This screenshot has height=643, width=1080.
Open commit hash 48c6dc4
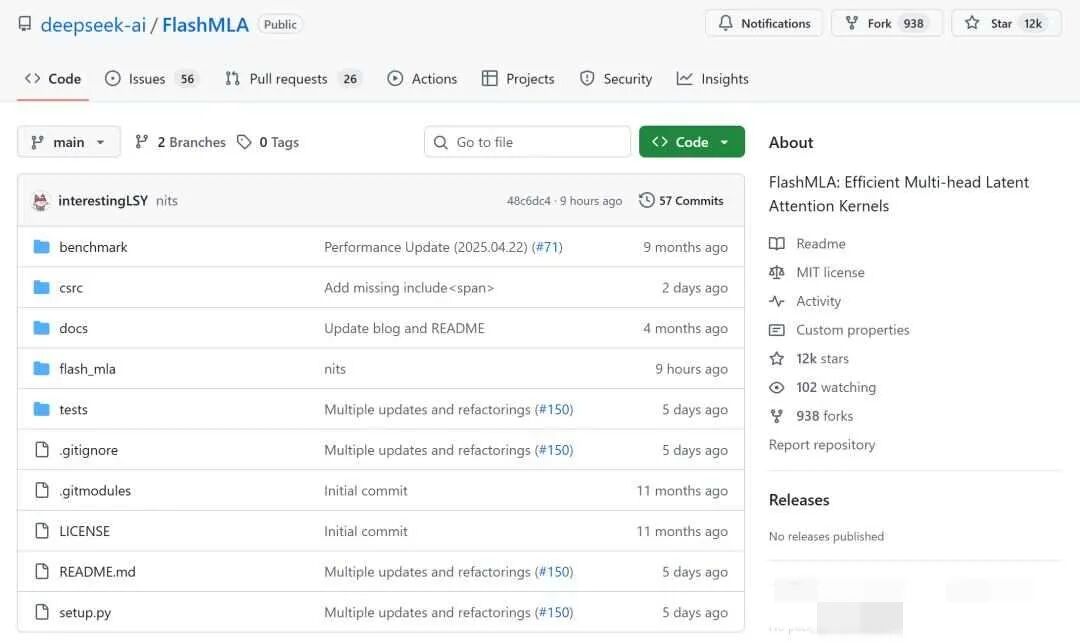pyautogui.click(x=528, y=201)
